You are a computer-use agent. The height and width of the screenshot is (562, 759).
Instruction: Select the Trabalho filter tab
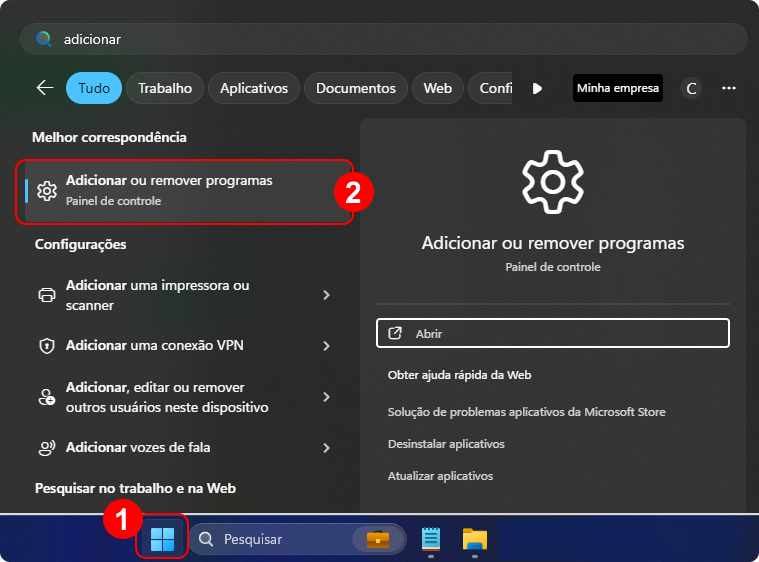click(165, 88)
